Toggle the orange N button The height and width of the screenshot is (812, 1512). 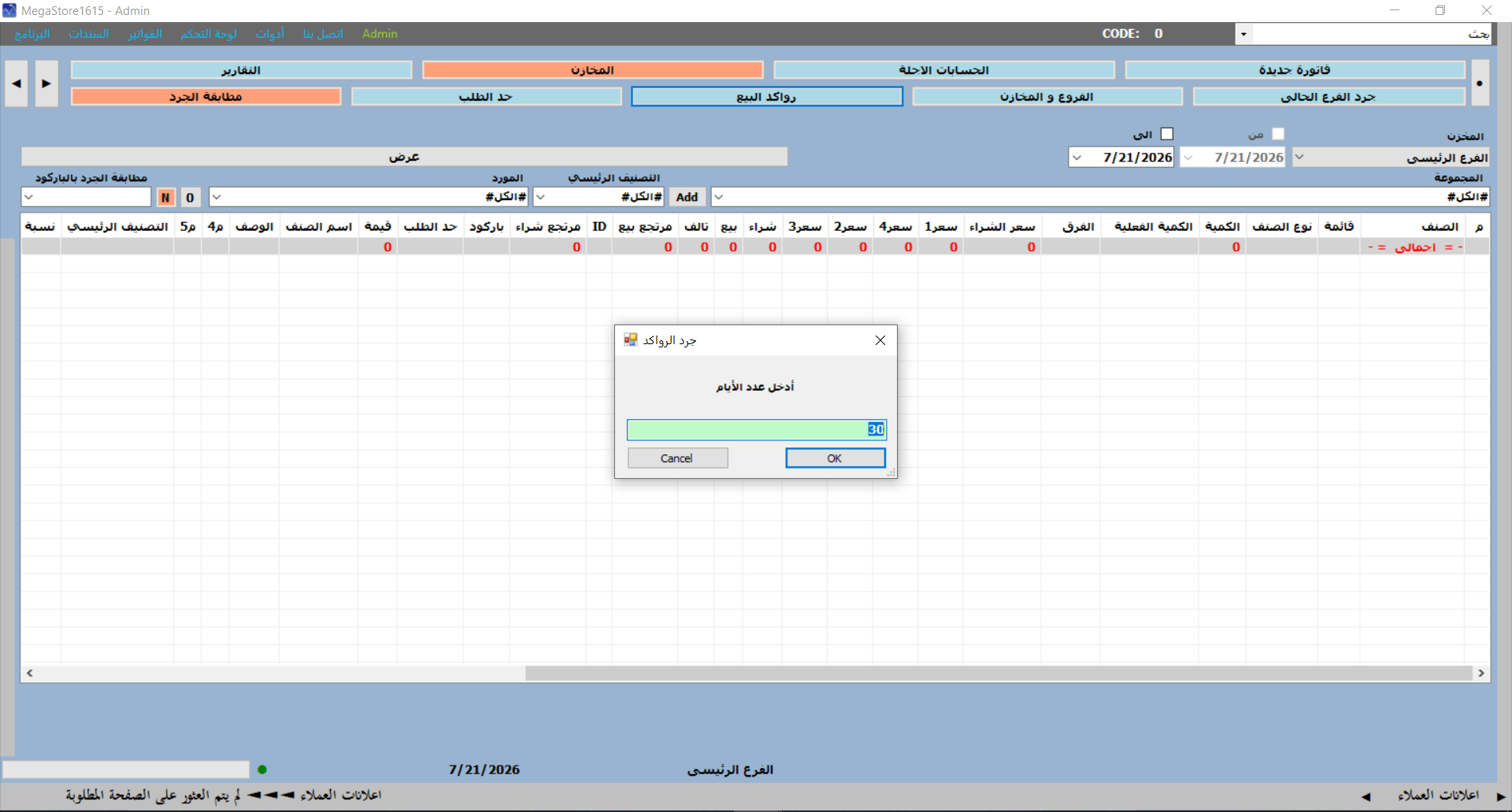(165, 198)
